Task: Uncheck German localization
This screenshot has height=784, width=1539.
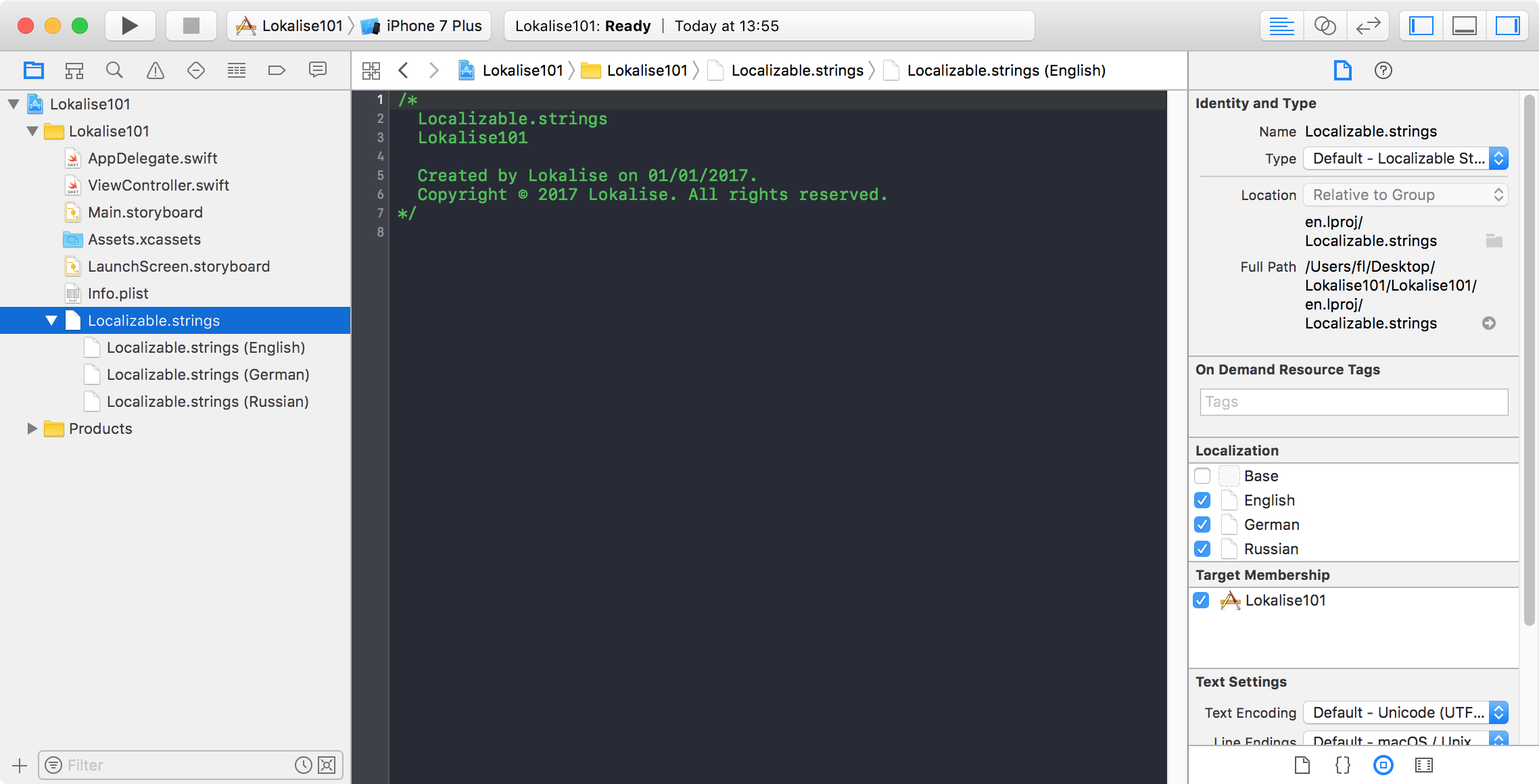Action: click(x=1202, y=524)
